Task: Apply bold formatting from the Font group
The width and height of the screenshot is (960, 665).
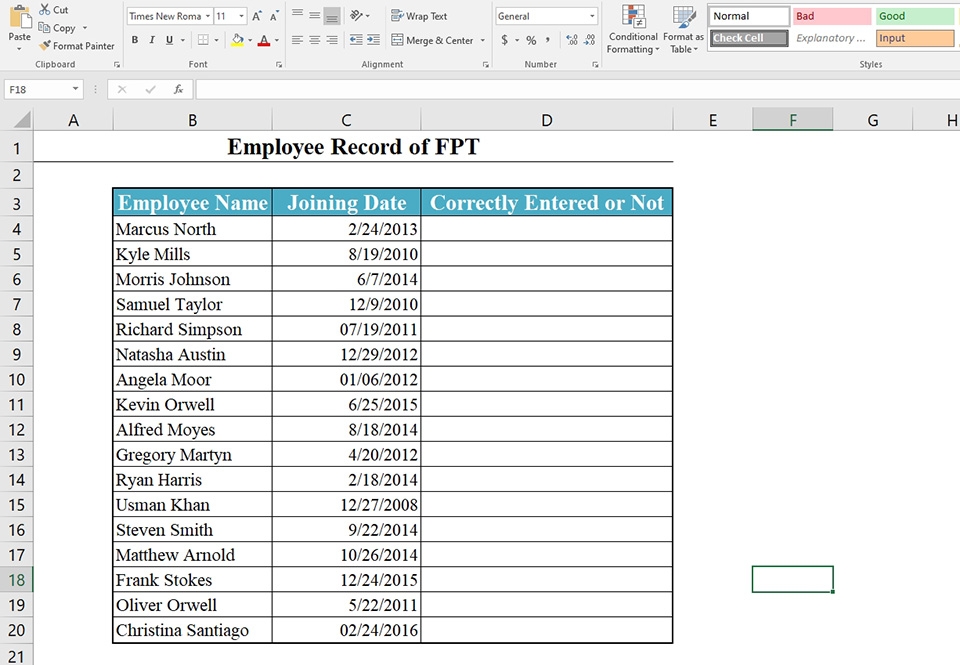Action: 134,39
